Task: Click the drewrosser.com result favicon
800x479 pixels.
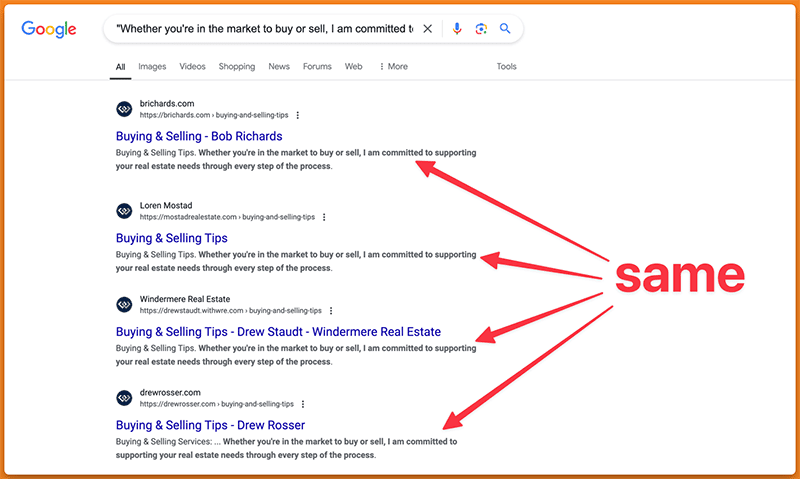Action: coord(124,398)
